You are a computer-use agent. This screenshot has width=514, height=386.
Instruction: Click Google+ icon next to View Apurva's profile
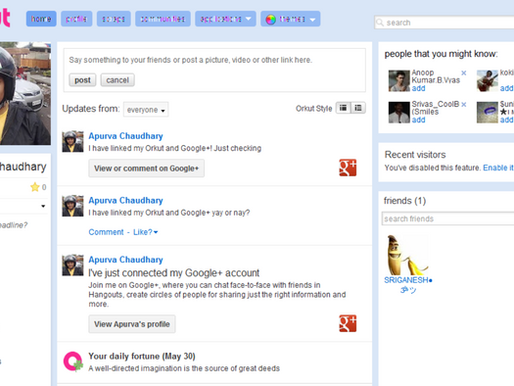(x=348, y=323)
